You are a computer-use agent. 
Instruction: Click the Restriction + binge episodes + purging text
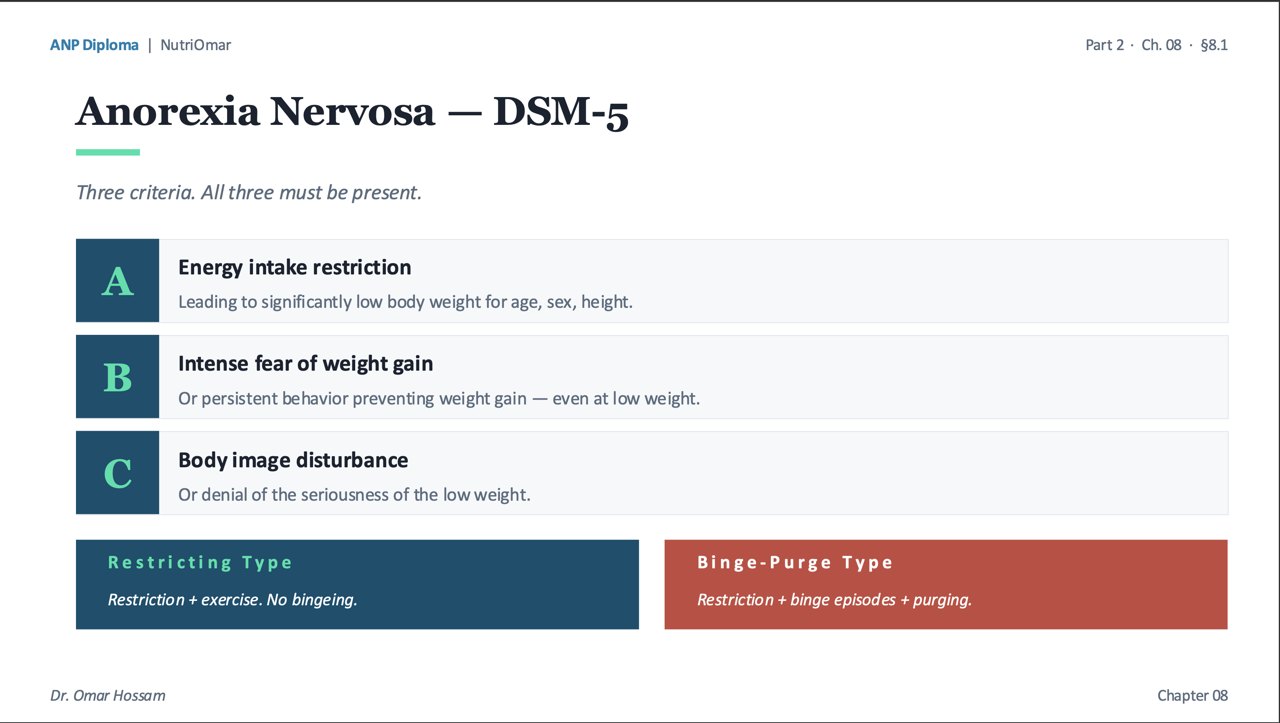[x=834, y=600]
